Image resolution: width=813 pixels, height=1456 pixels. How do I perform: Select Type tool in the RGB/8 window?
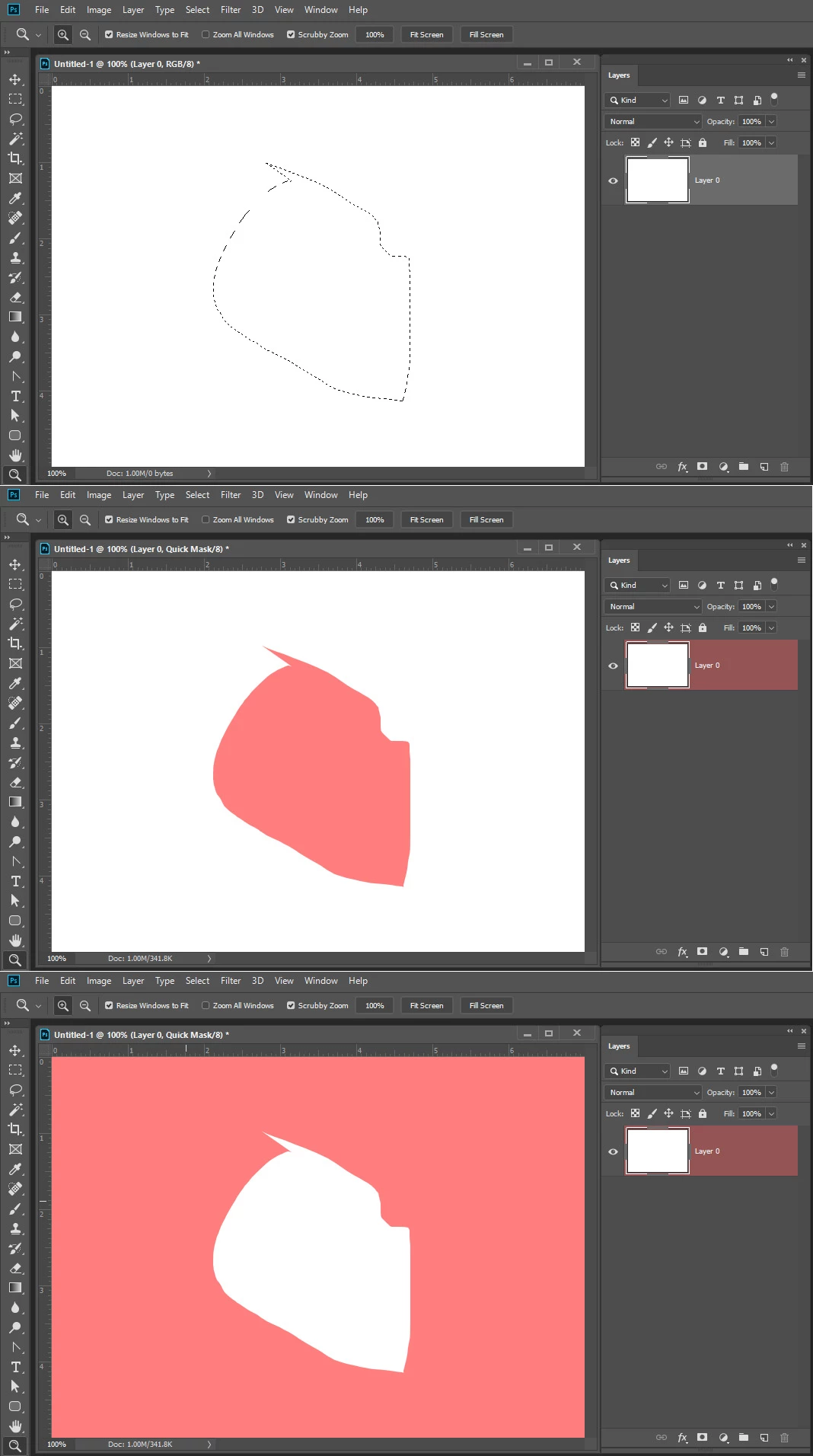(15, 396)
